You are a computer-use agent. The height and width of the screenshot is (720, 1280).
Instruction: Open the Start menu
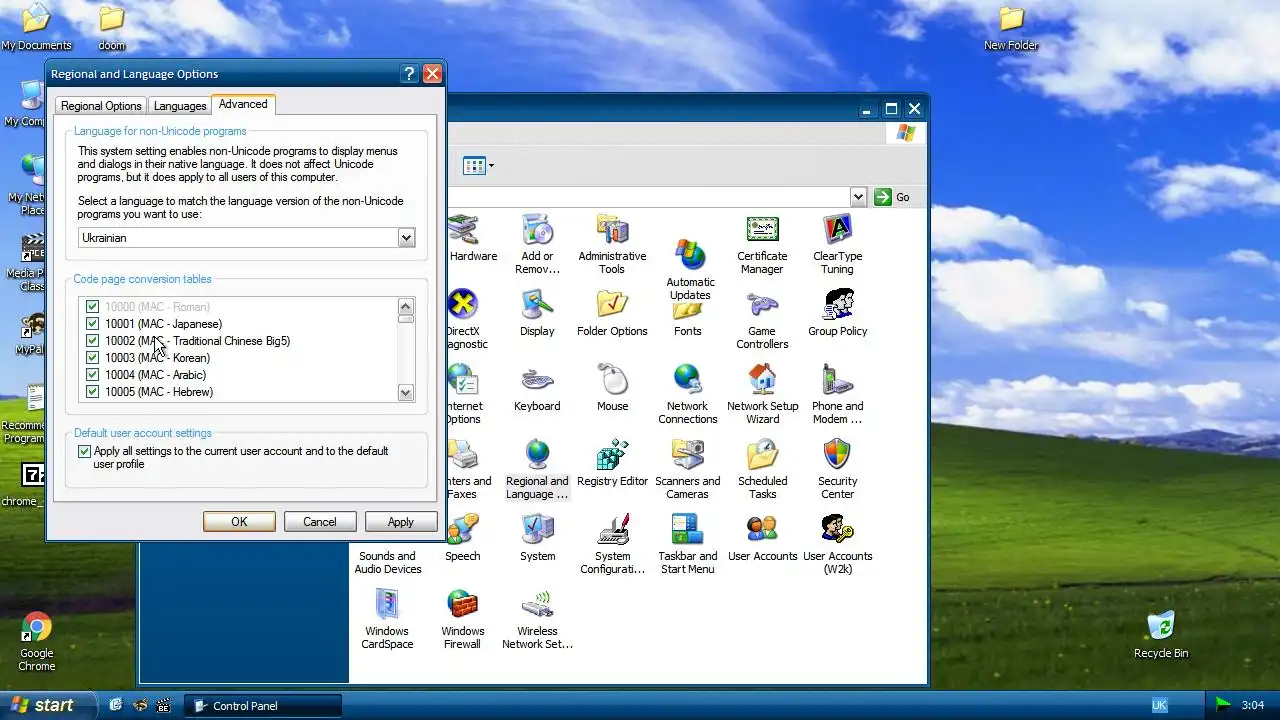click(48, 705)
